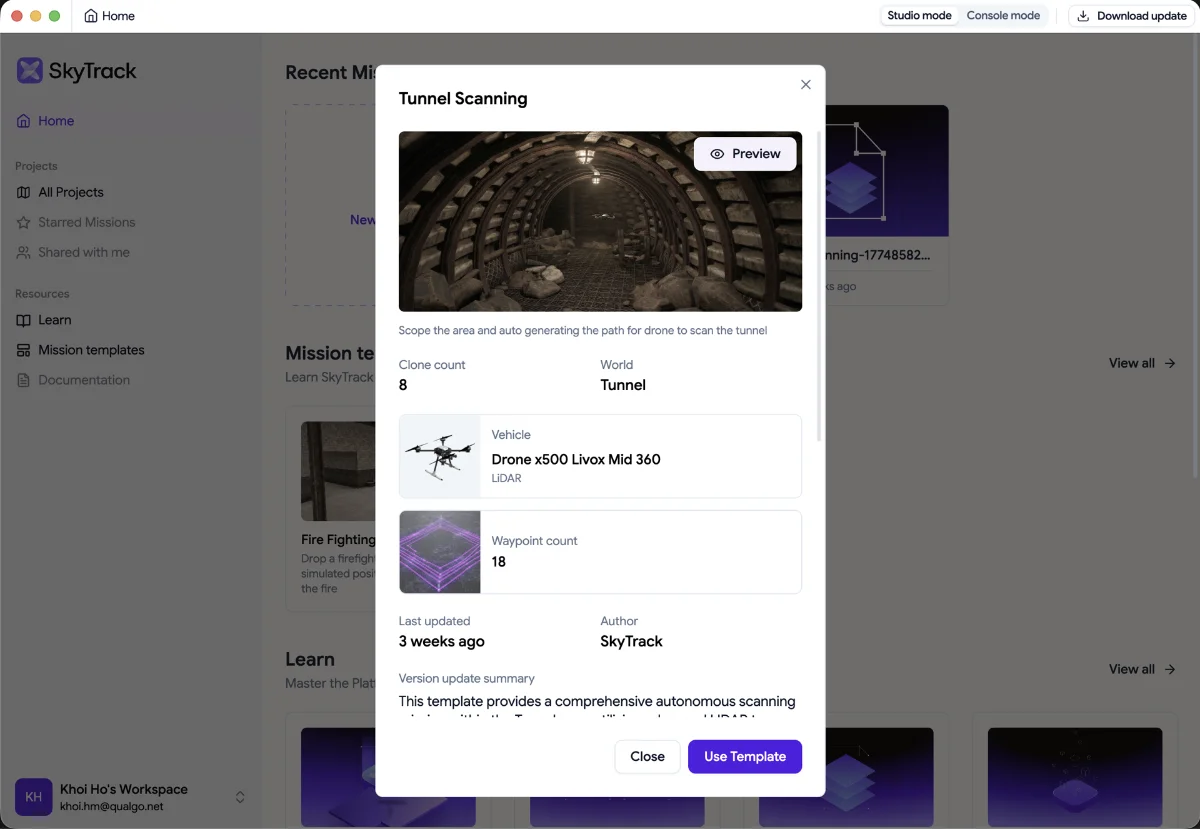
Task: Click the Khoi Ho's Workspace name
Action: (x=124, y=789)
